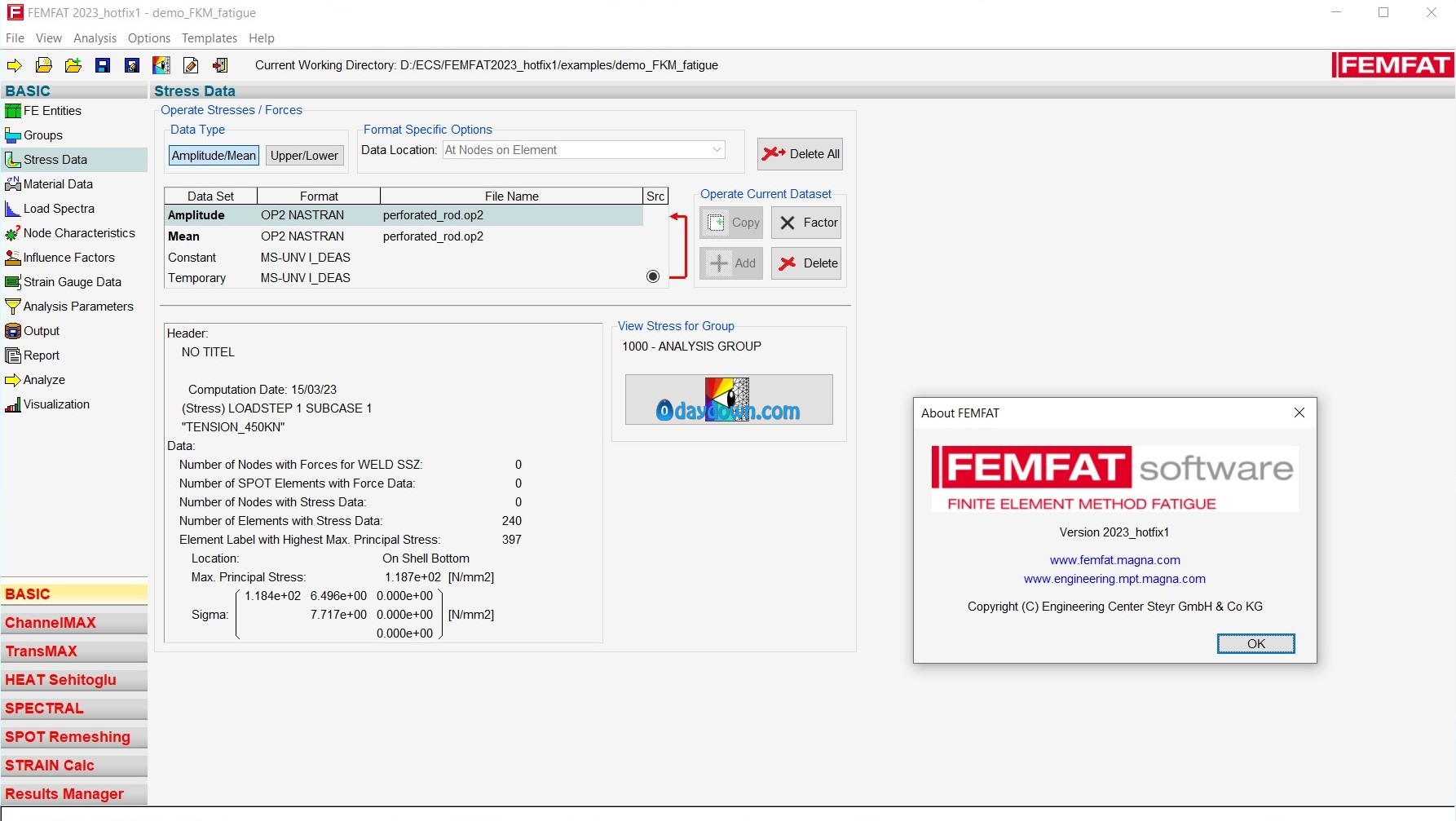The image size is (1456, 821).
Task: Open the Analyze sidebar entry
Action: click(x=74, y=380)
